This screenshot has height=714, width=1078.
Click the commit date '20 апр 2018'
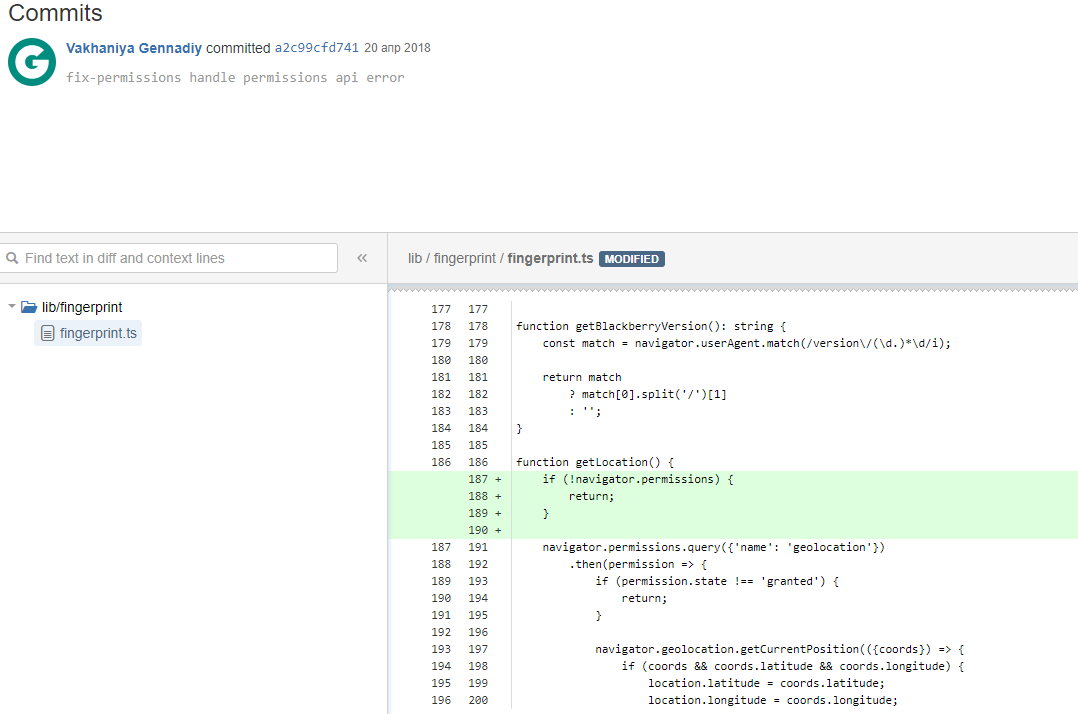397,48
